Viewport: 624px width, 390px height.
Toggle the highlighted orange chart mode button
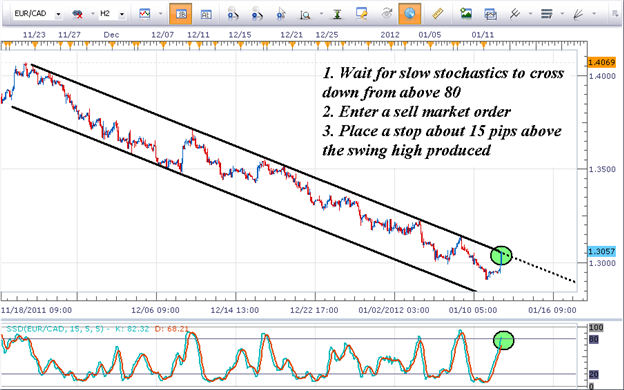tap(180, 14)
